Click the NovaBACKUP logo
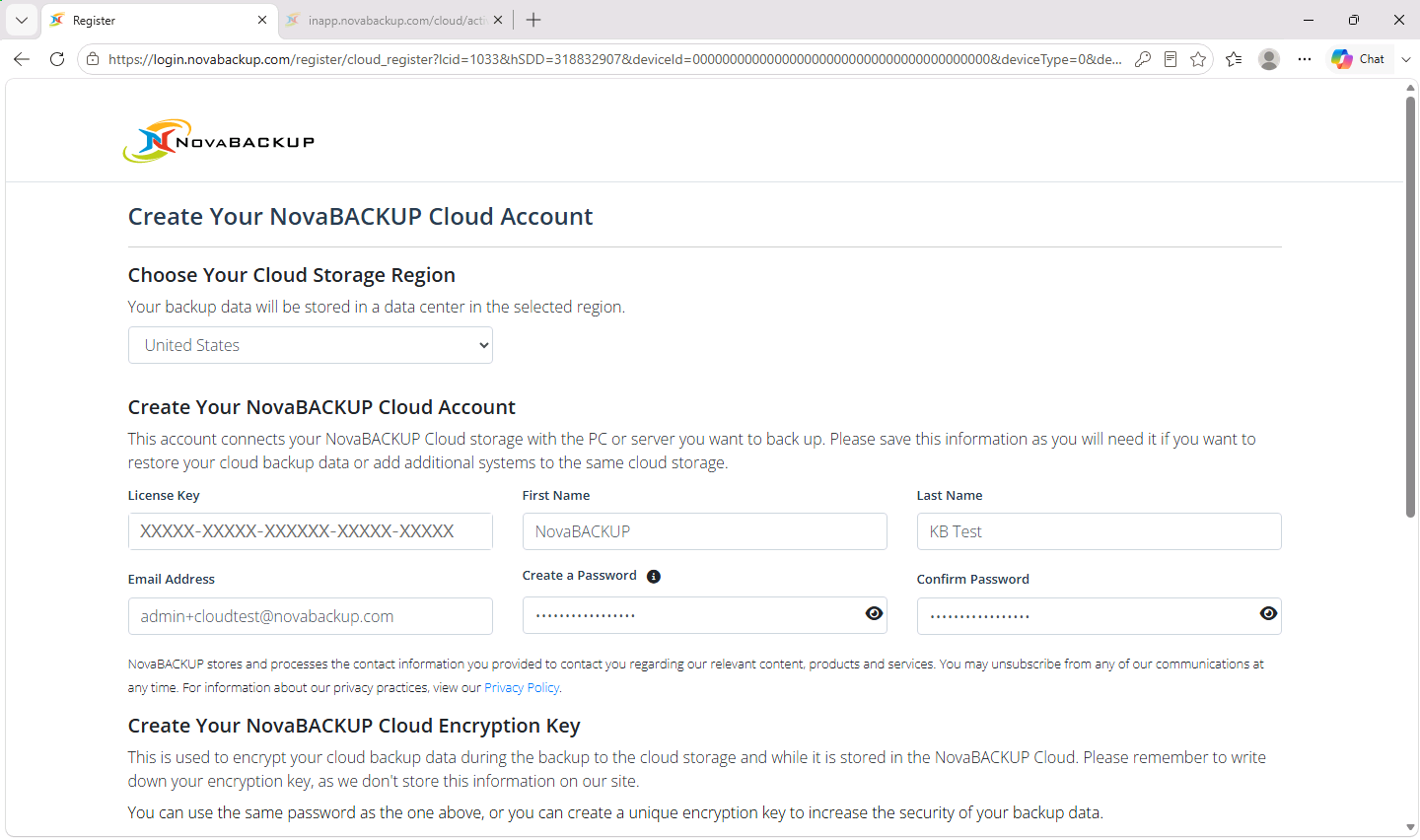 pos(219,141)
